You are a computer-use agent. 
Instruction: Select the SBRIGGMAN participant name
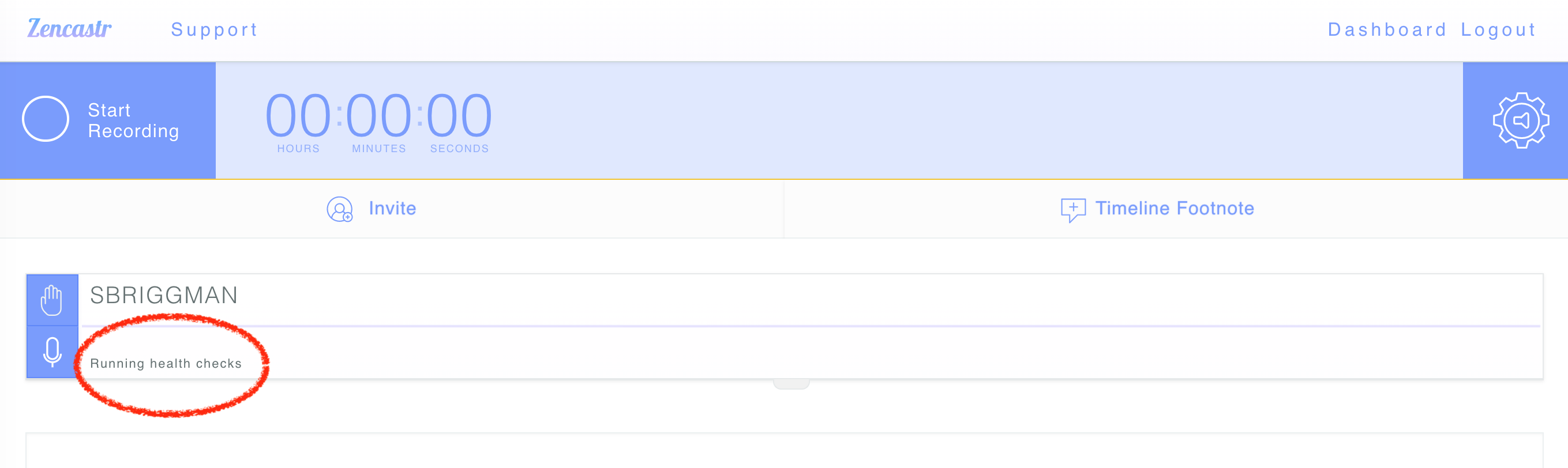coord(164,296)
